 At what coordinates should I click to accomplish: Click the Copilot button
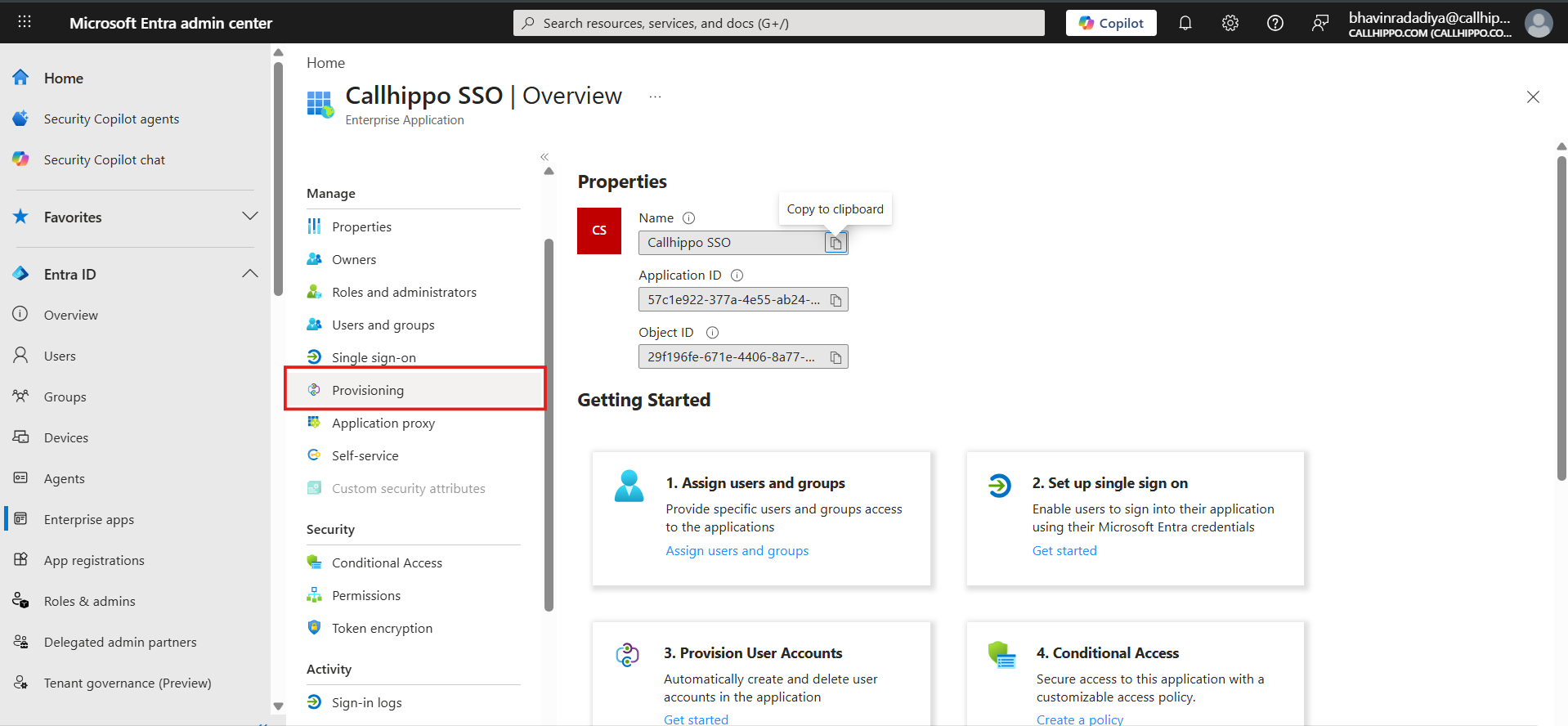(1111, 23)
